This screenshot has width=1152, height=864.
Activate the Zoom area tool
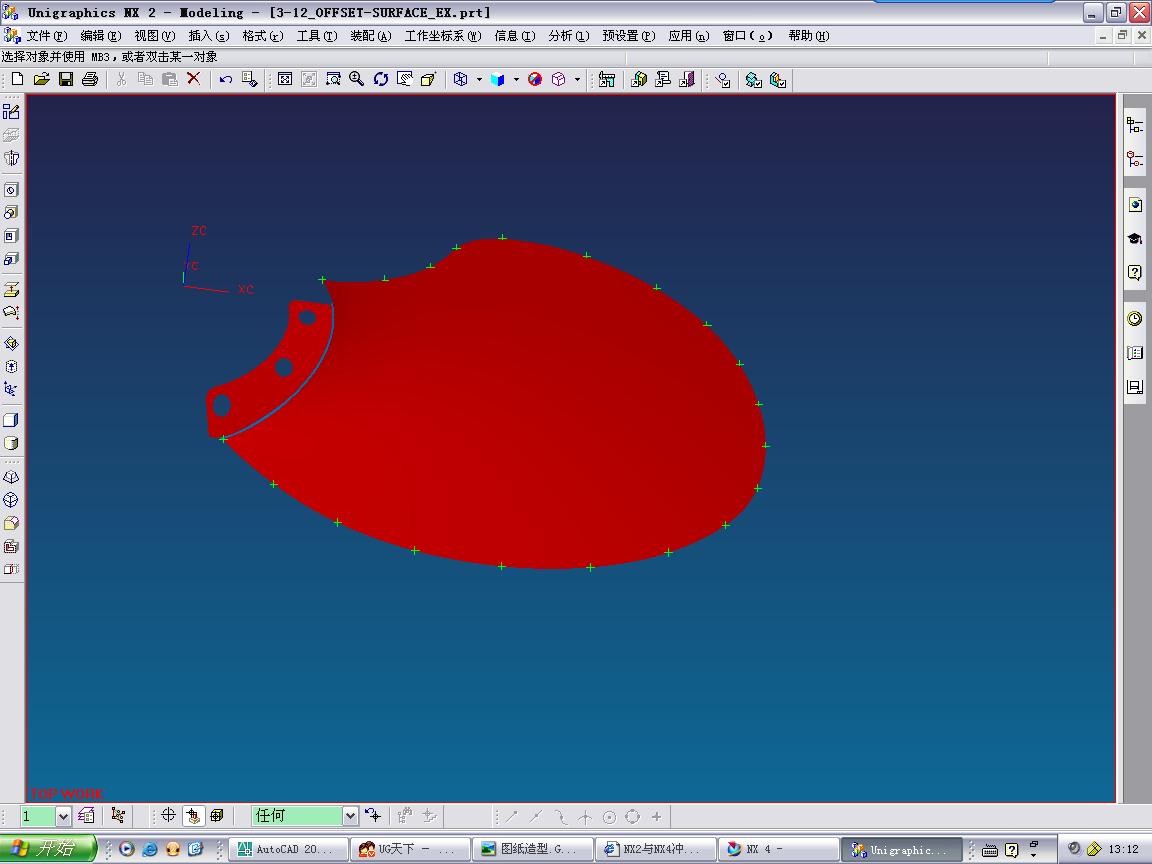333,79
